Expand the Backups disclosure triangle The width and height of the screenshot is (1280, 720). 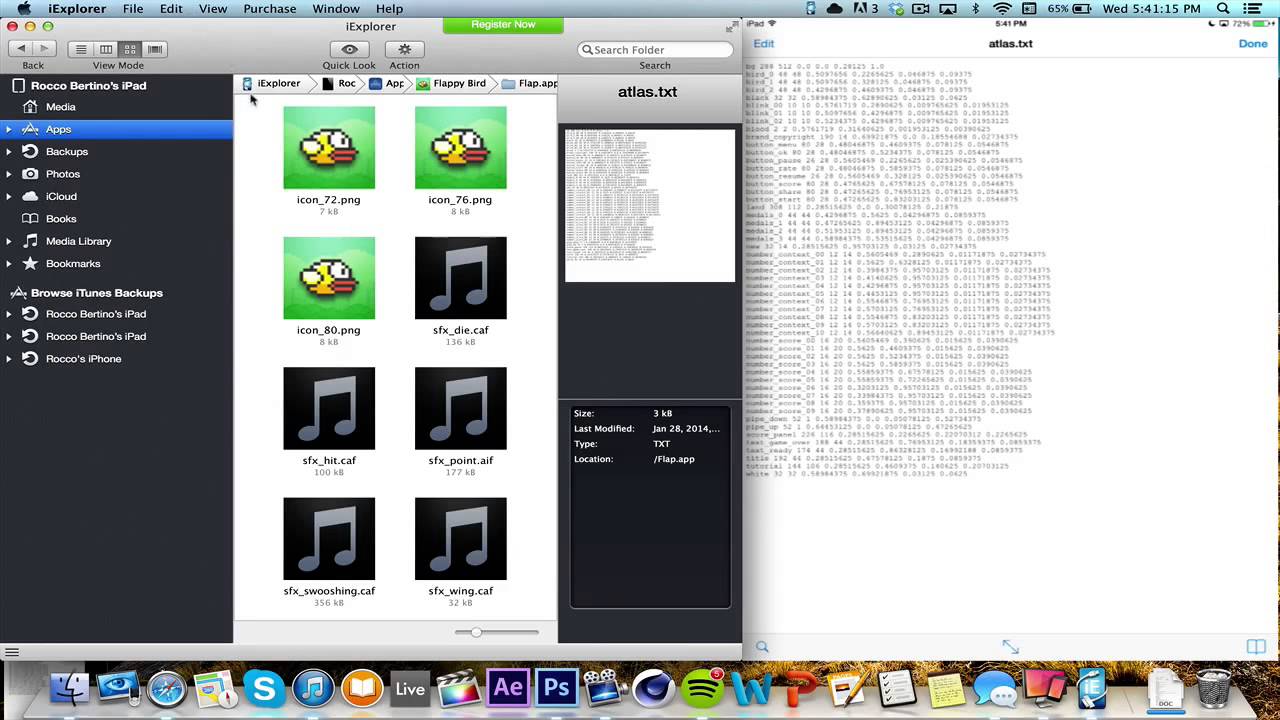[x=9, y=152]
